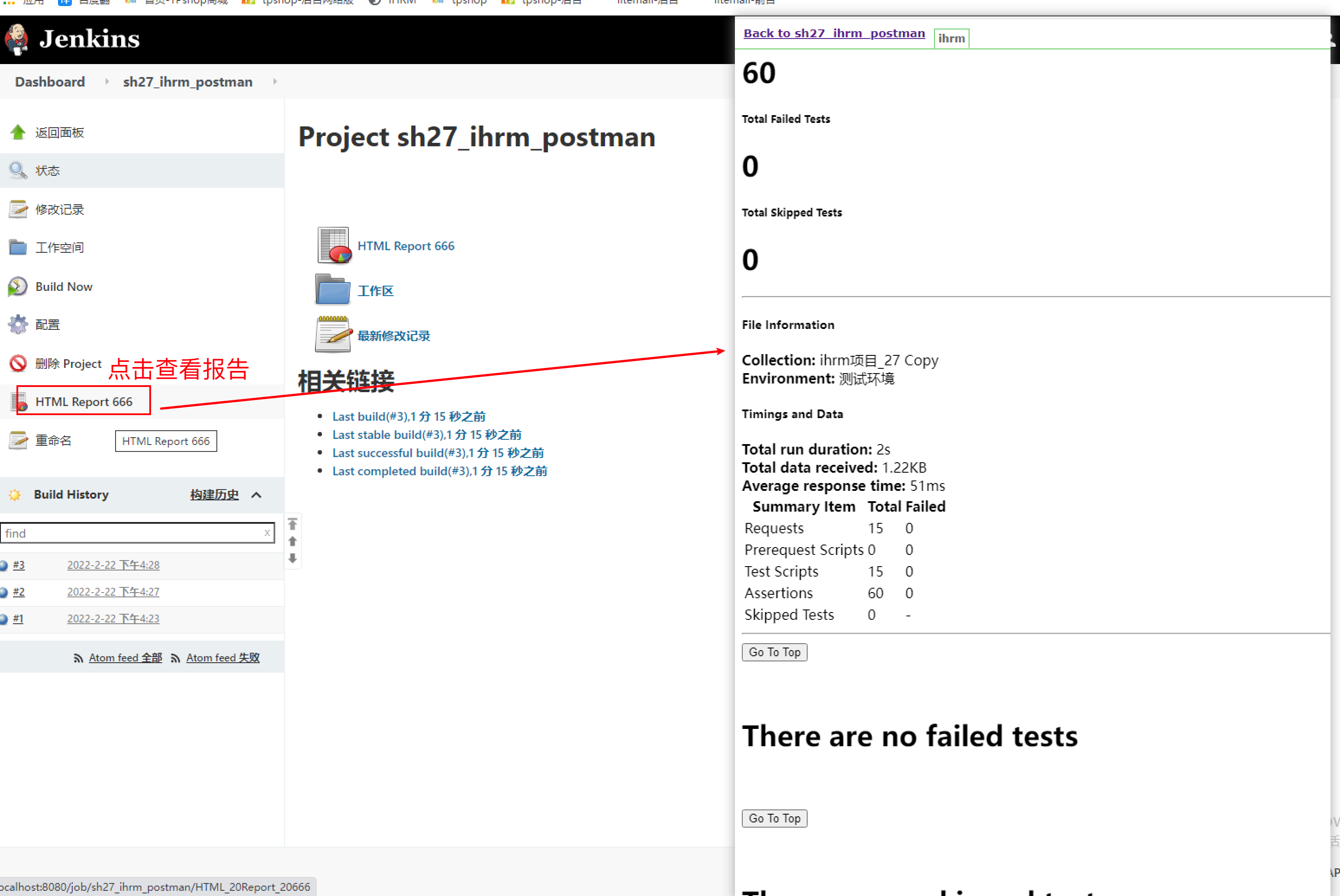Click the red Delete Project icon

(18, 364)
